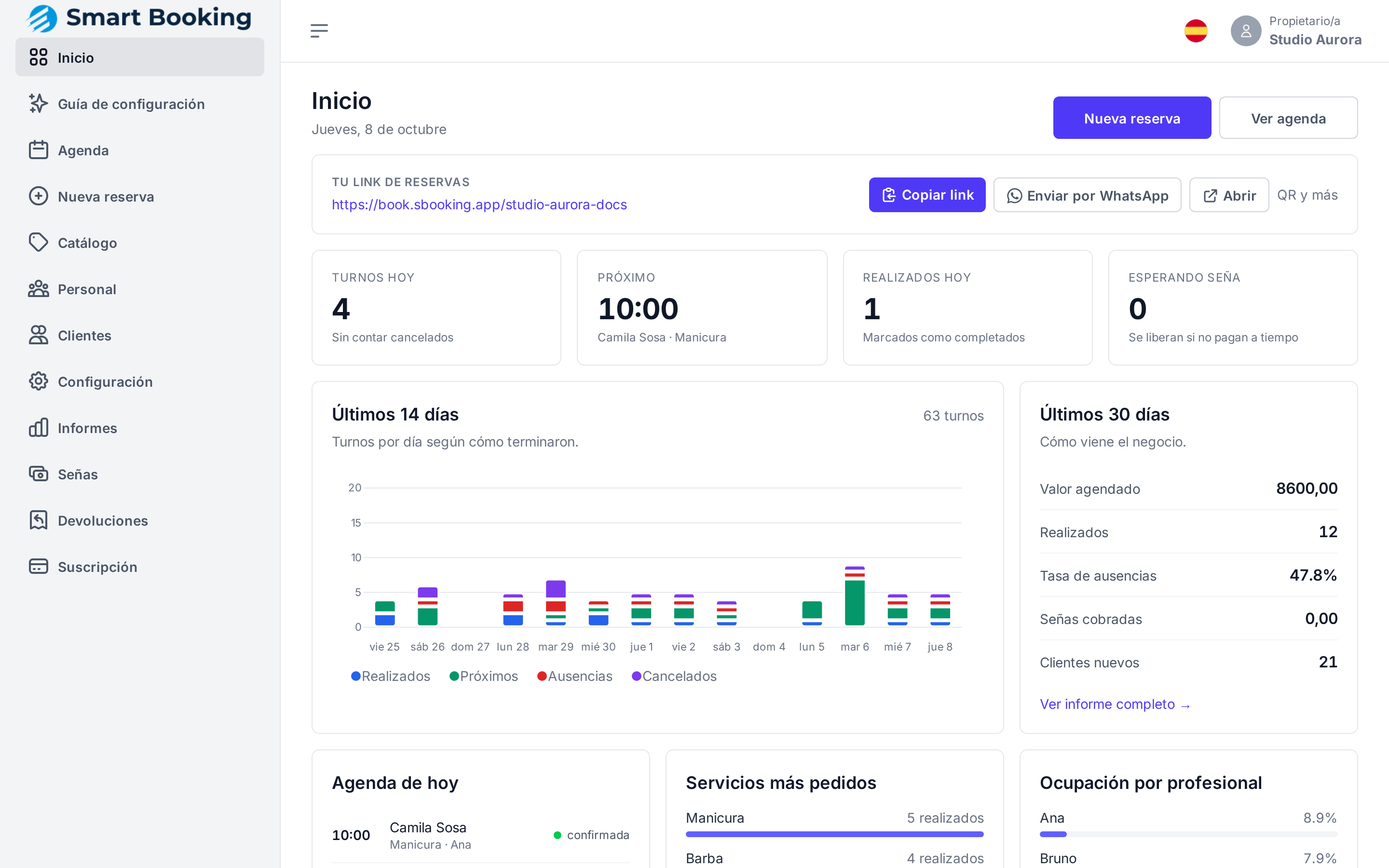Select the Agenda calendar icon
The height and width of the screenshot is (868, 1389).
tap(39, 150)
